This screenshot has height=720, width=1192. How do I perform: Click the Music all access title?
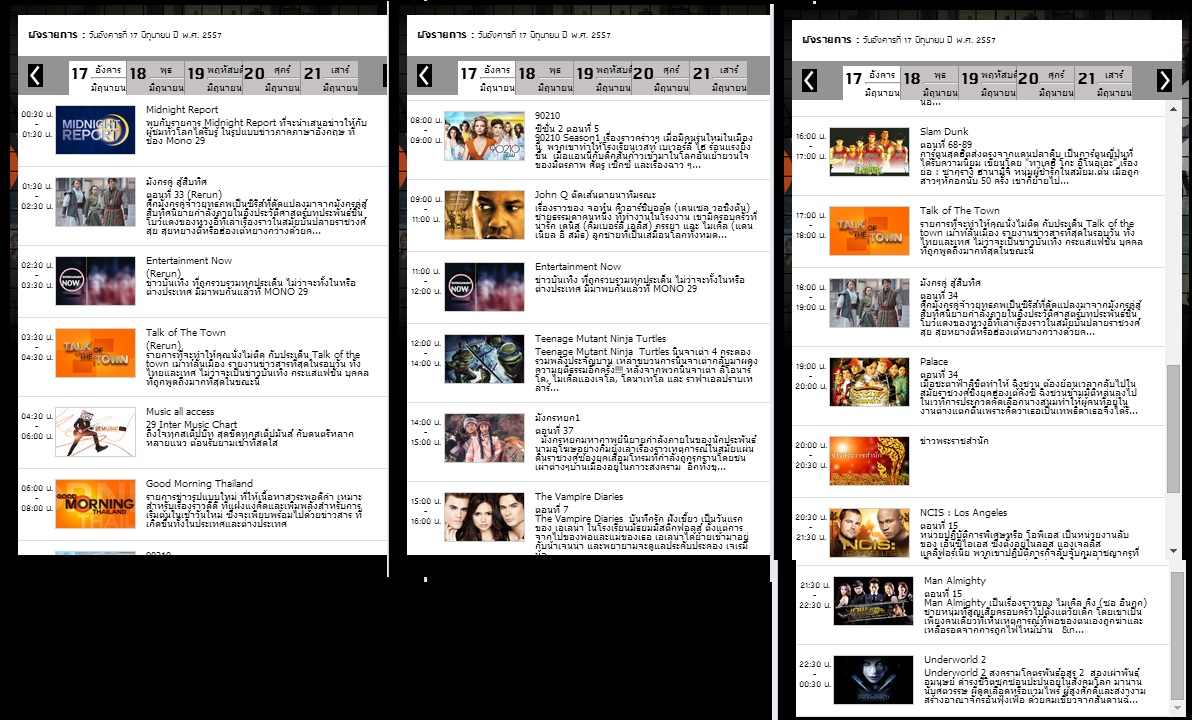pos(180,411)
